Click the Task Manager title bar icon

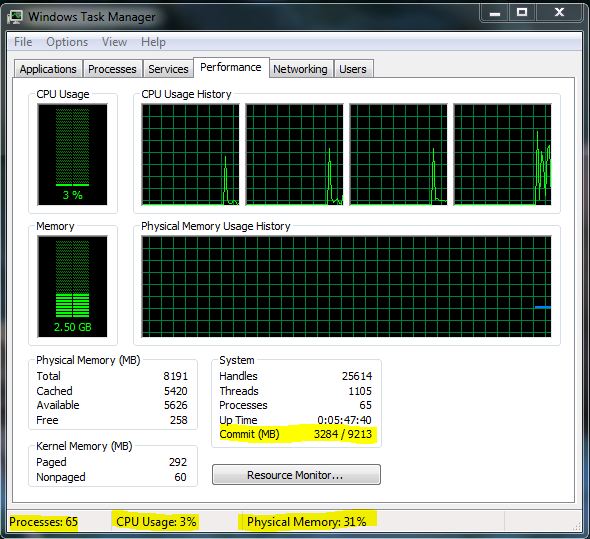(15, 17)
